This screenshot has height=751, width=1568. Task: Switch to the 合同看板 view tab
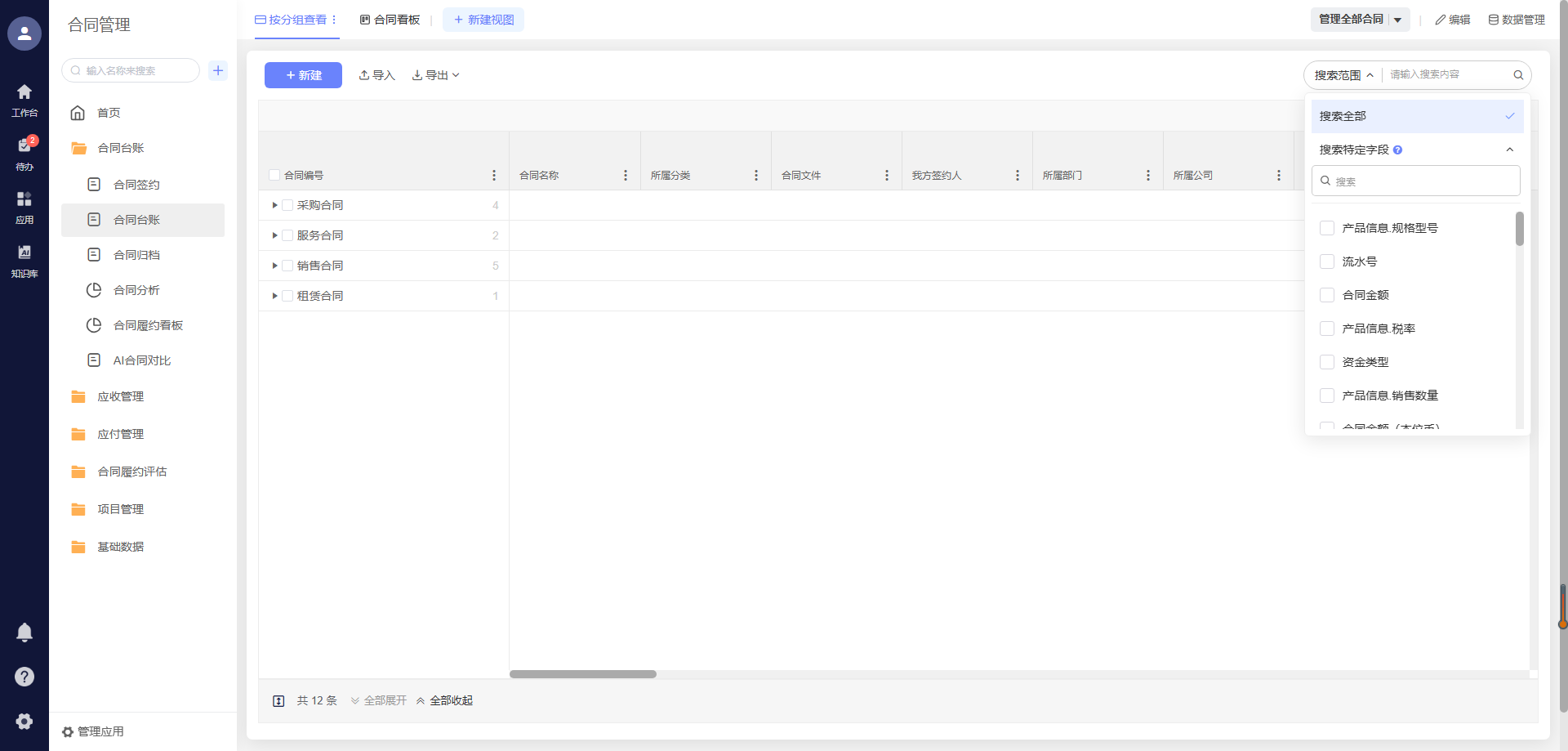point(390,20)
